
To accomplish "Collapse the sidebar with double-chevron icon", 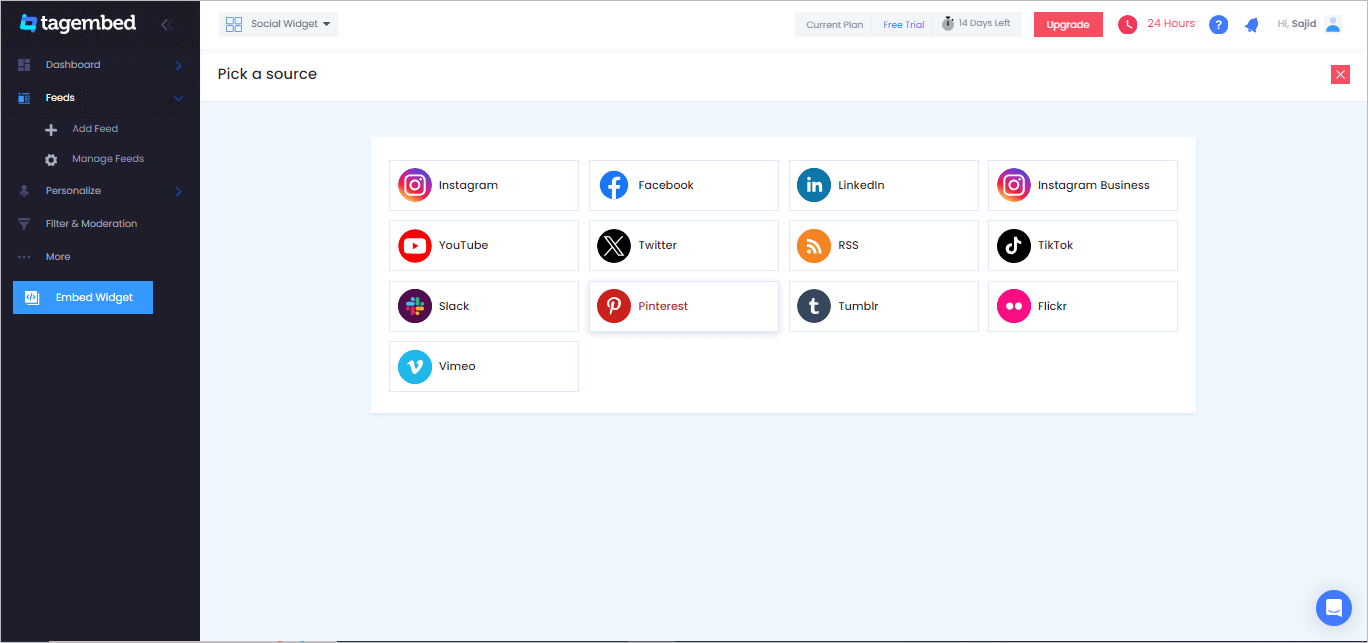I will pyautogui.click(x=166, y=24).
